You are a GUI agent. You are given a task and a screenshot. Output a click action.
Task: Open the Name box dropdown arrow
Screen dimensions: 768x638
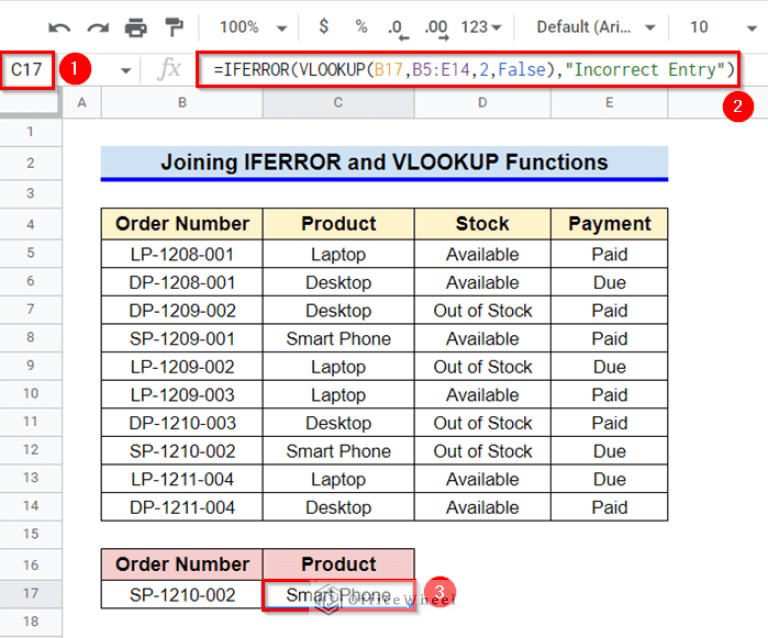coord(126,70)
